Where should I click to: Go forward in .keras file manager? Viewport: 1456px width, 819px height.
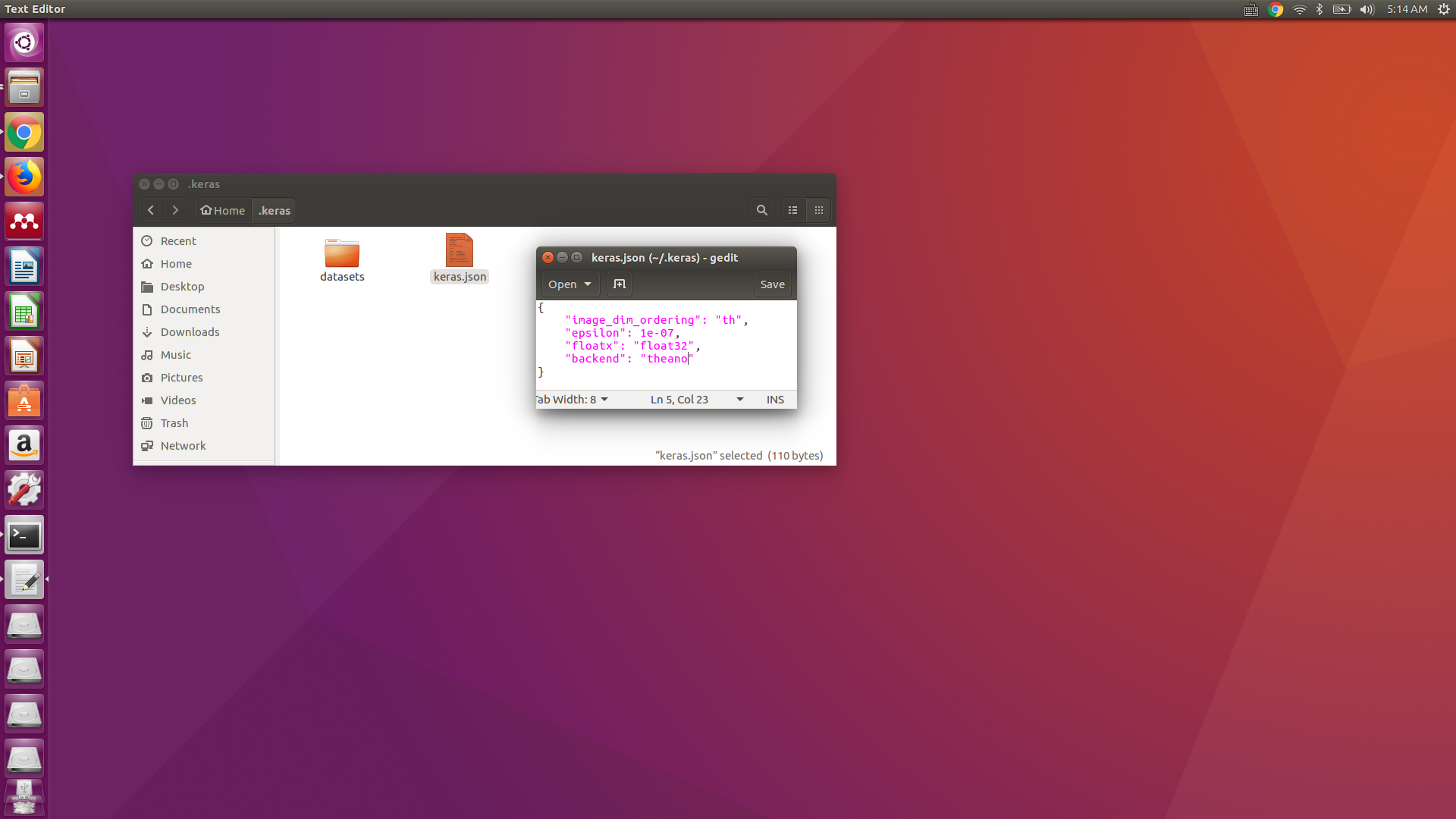[x=175, y=210]
